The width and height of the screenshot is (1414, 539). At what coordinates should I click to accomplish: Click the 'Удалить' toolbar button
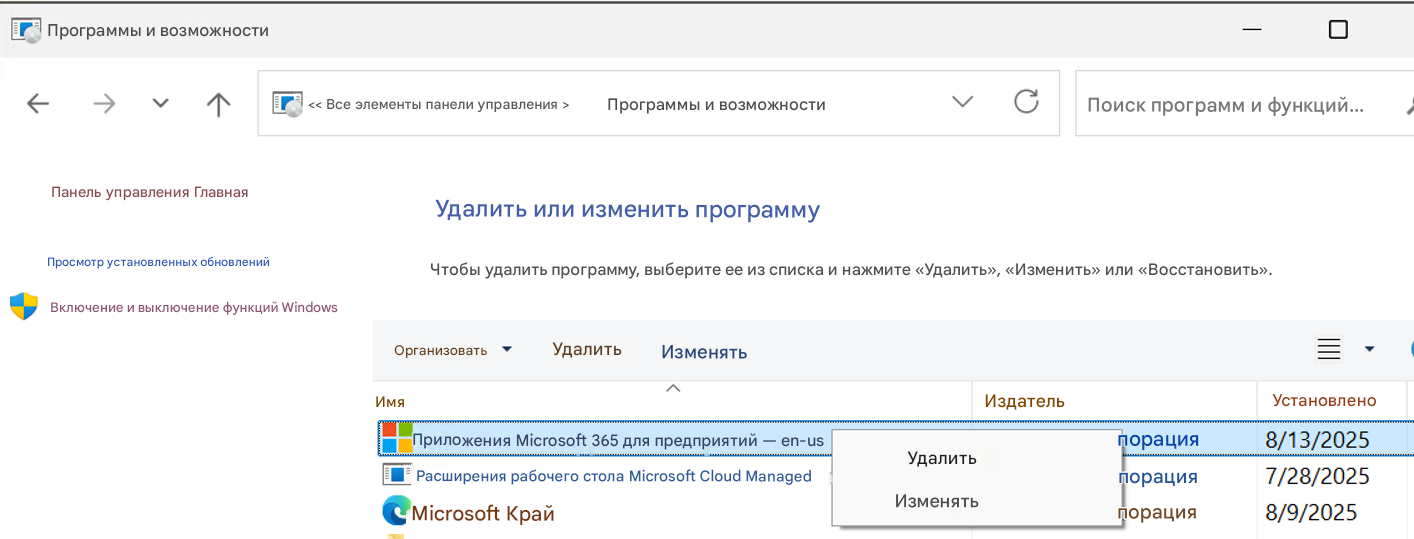point(587,349)
